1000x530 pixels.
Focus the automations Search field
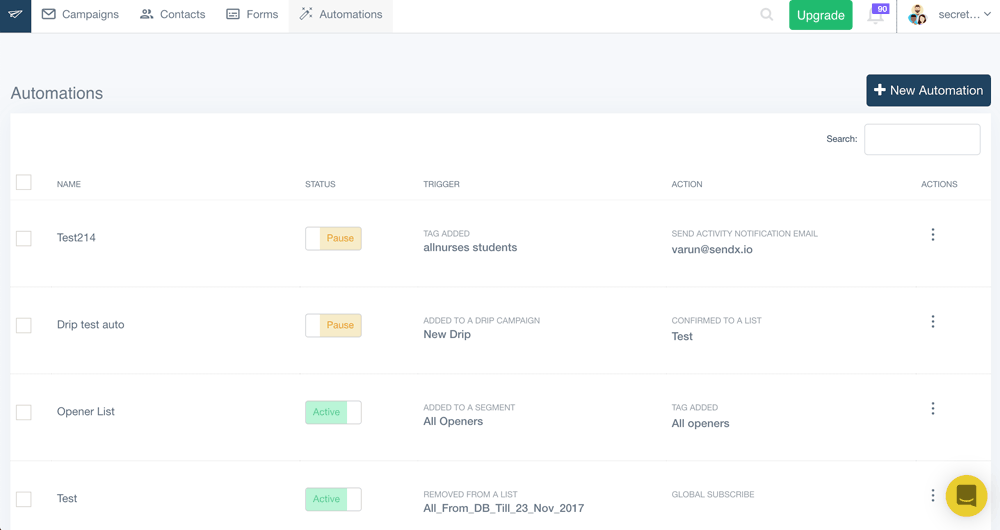921,139
